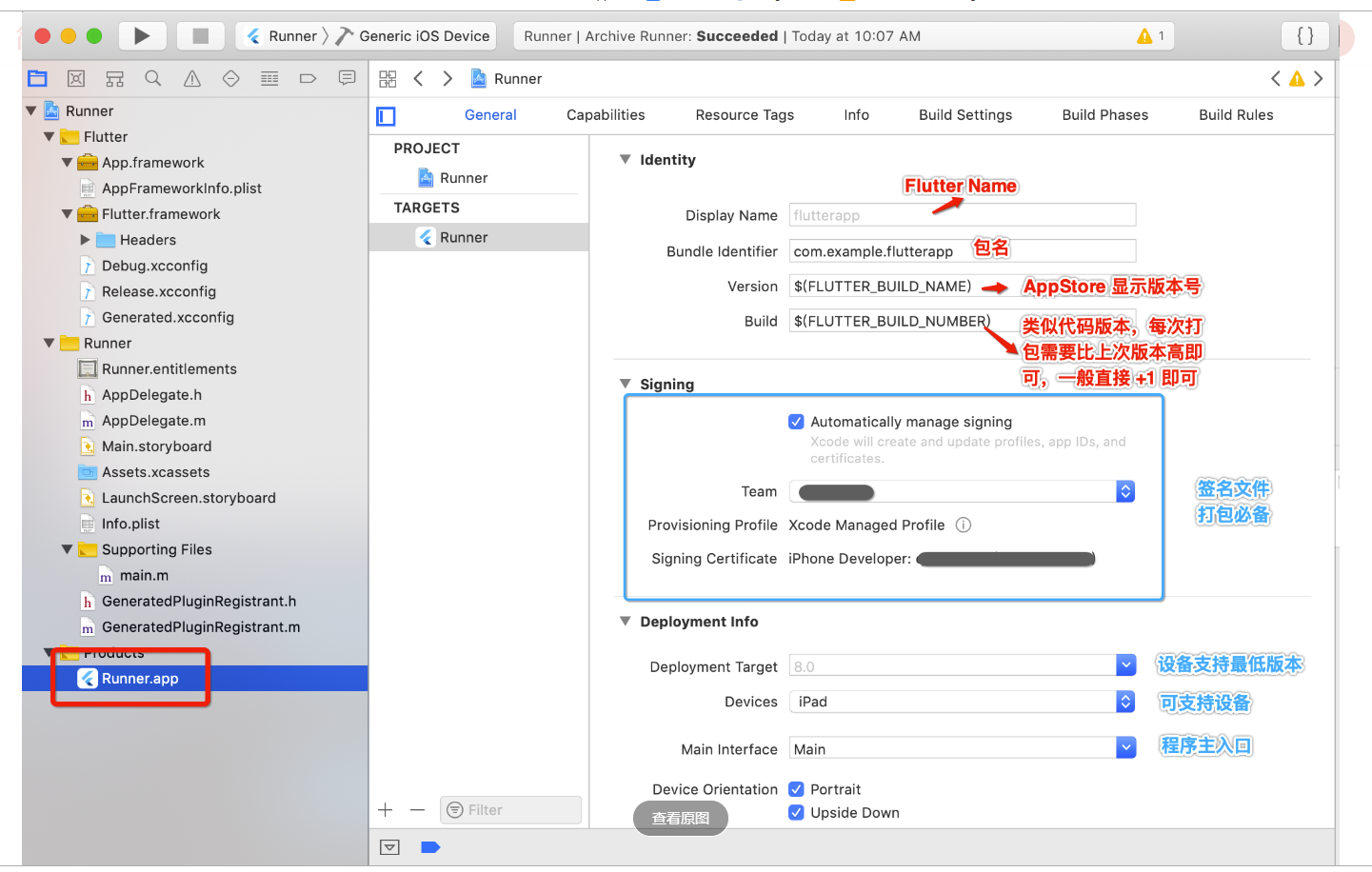Collapse Supporting Files group
1372x872 pixels.
click(67, 549)
